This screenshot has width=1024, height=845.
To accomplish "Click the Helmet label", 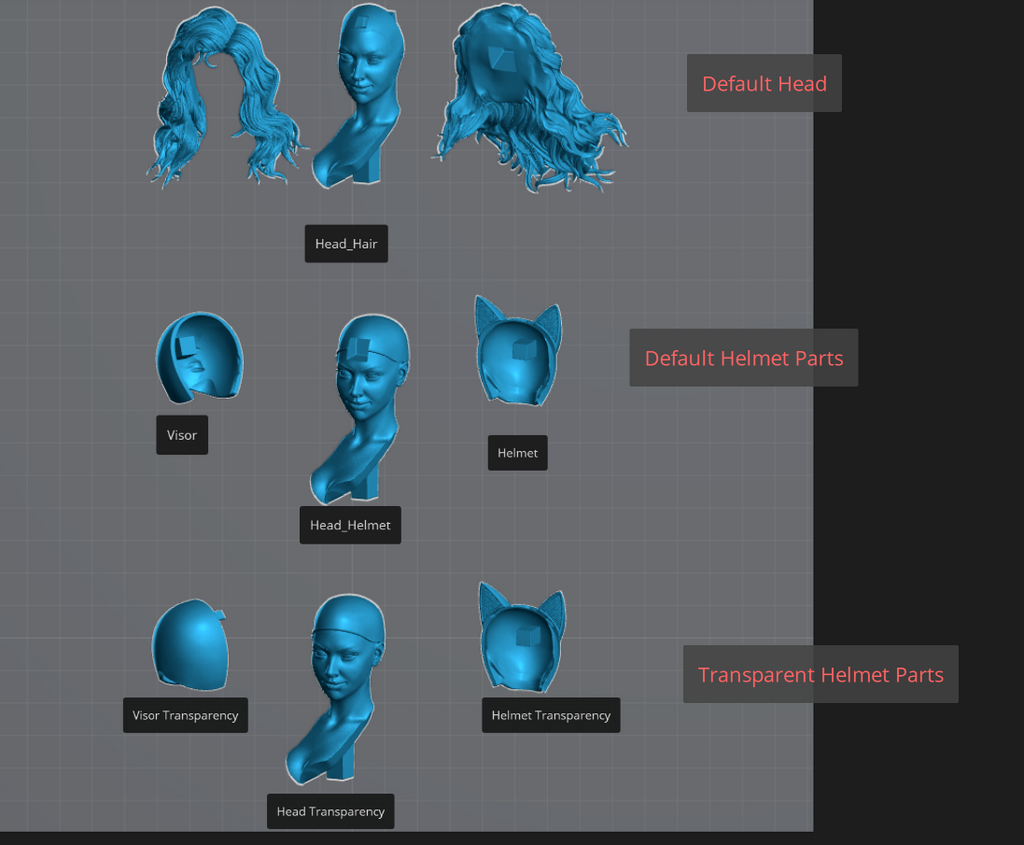I will click(x=517, y=453).
